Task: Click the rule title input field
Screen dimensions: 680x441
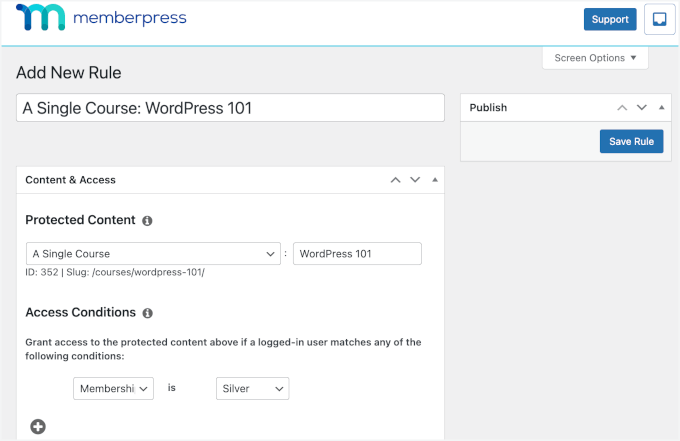Action: pyautogui.click(x=230, y=108)
